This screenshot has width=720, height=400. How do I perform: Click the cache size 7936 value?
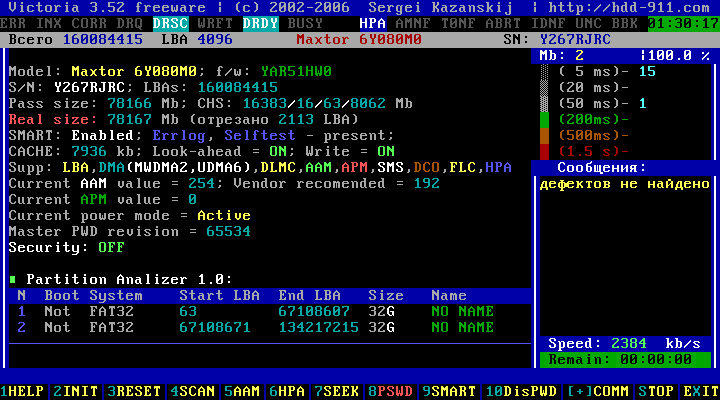pos(89,152)
